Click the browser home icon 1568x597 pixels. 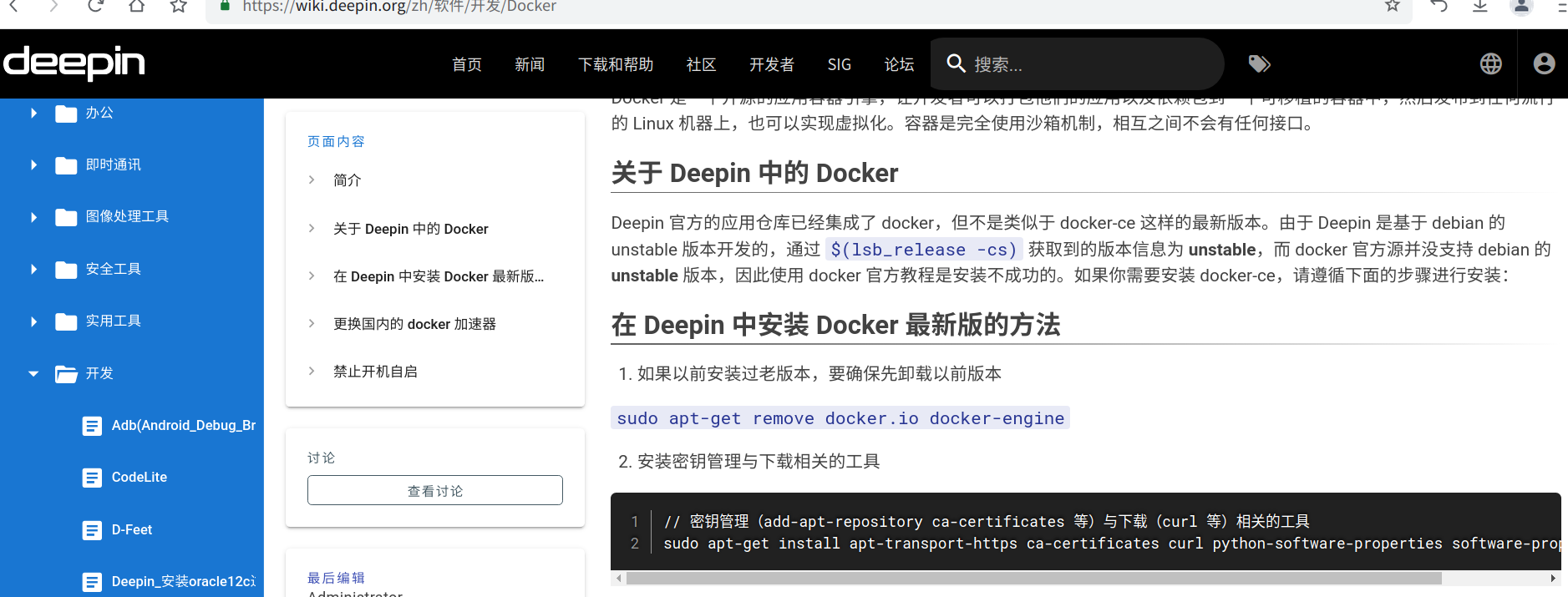(136, 6)
